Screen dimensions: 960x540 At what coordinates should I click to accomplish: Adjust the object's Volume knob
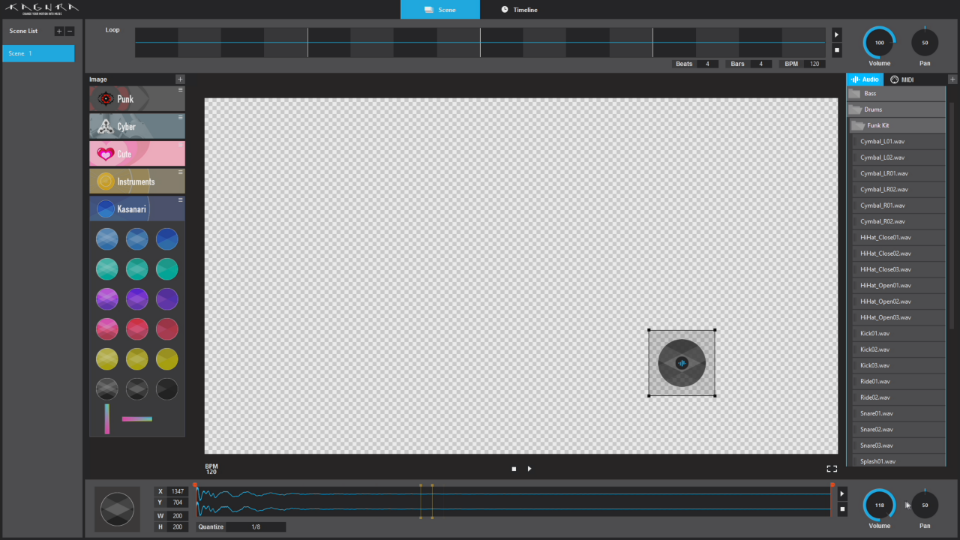pos(879,505)
